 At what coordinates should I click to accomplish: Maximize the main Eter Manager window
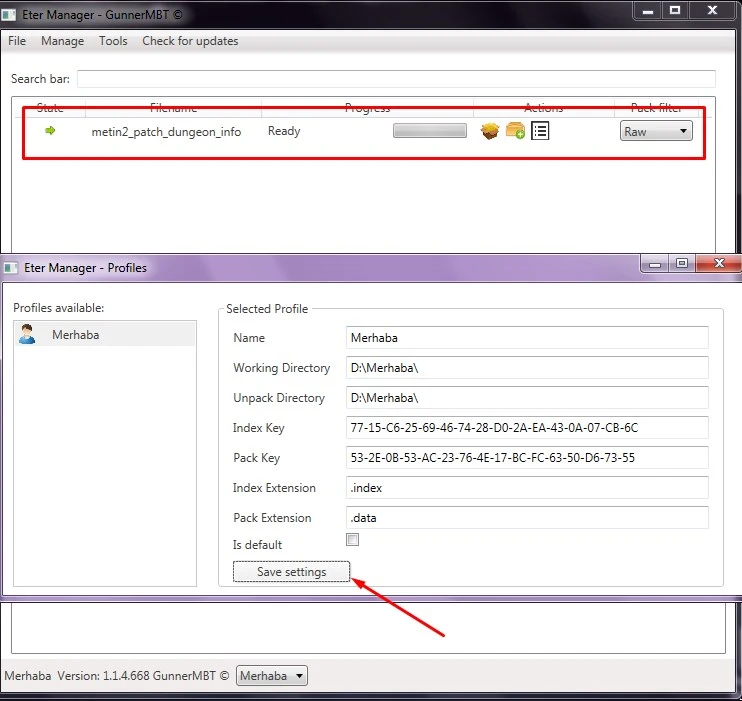click(675, 10)
